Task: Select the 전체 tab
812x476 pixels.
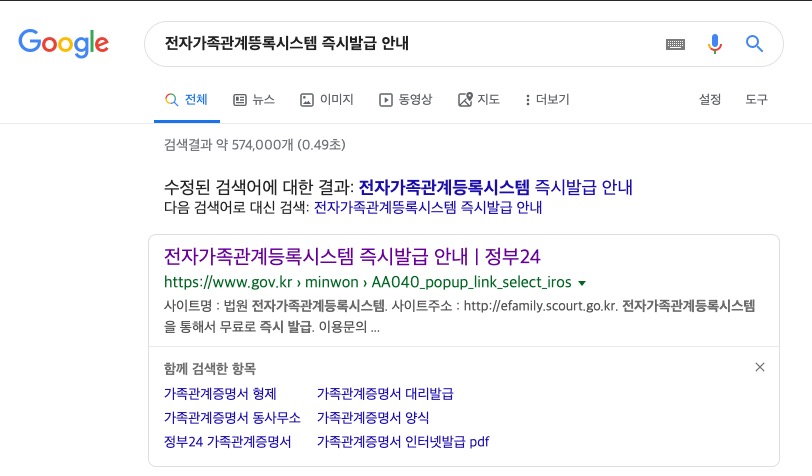Action: (x=186, y=99)
